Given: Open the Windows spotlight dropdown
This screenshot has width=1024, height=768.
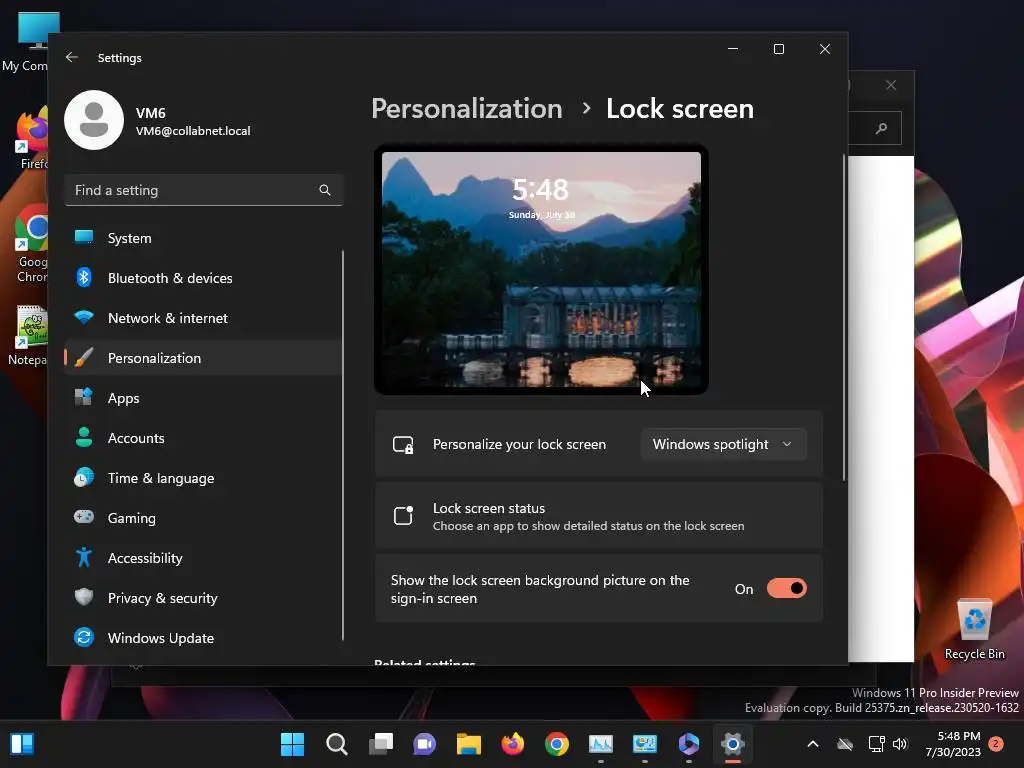Looking at the screenshot, I should [724, 444].
